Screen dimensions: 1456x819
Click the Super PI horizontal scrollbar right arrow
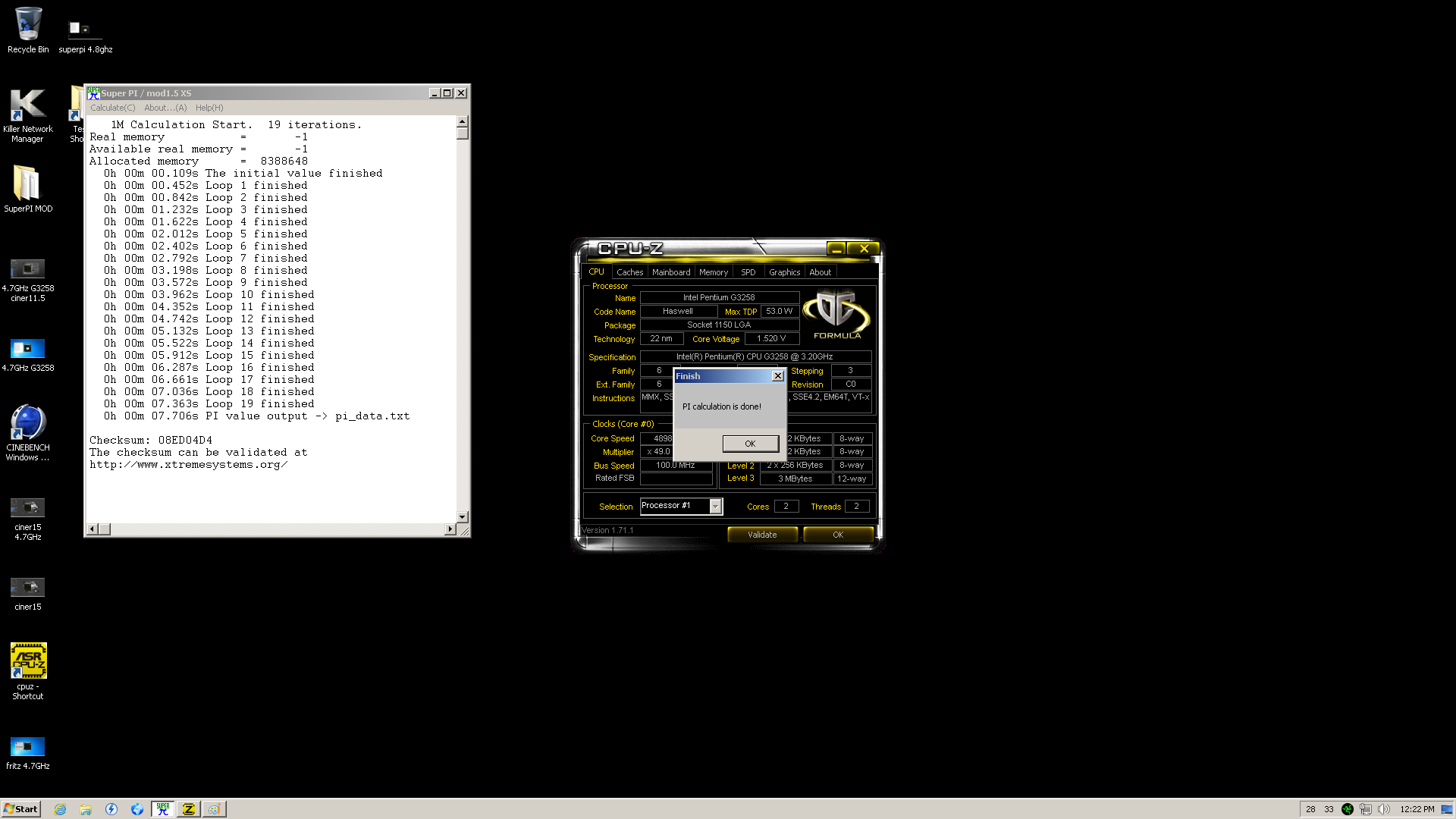tap(450, 529)
